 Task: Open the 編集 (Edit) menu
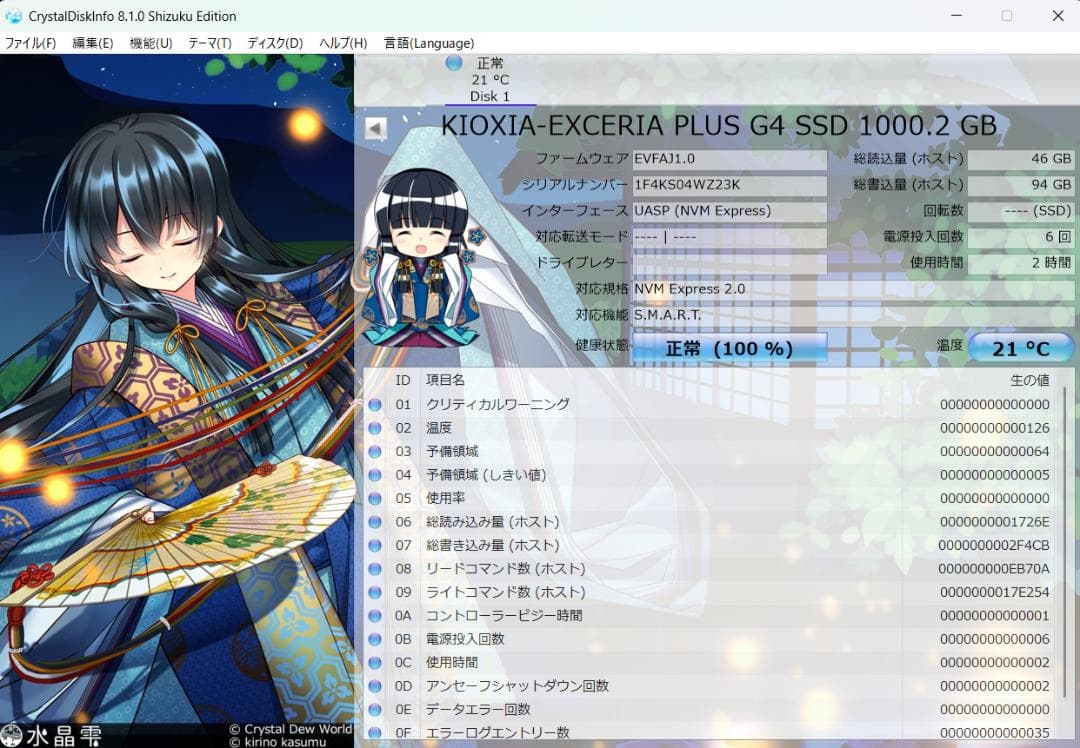pos(91,43)
